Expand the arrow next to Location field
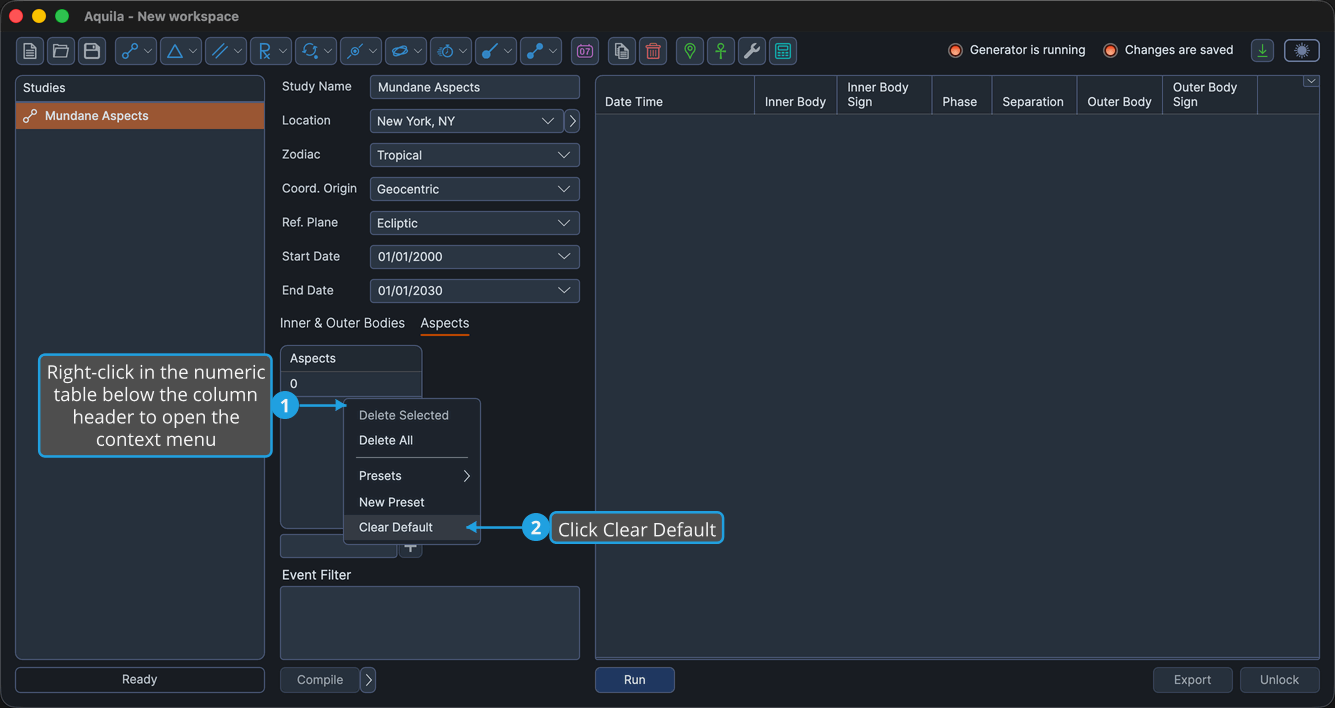The width and height of the screenshot is (1335, 708). point(572,121)
